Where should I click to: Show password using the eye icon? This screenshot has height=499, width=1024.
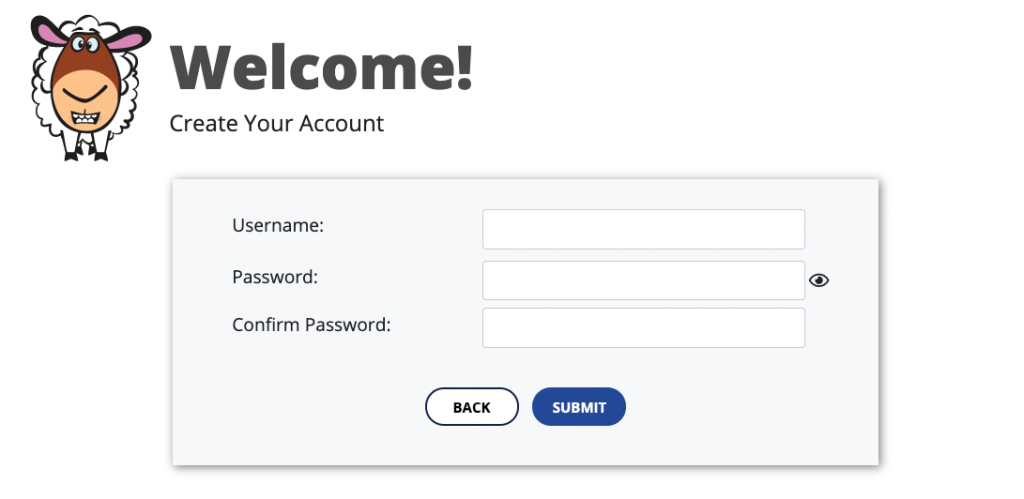[818, 280]
